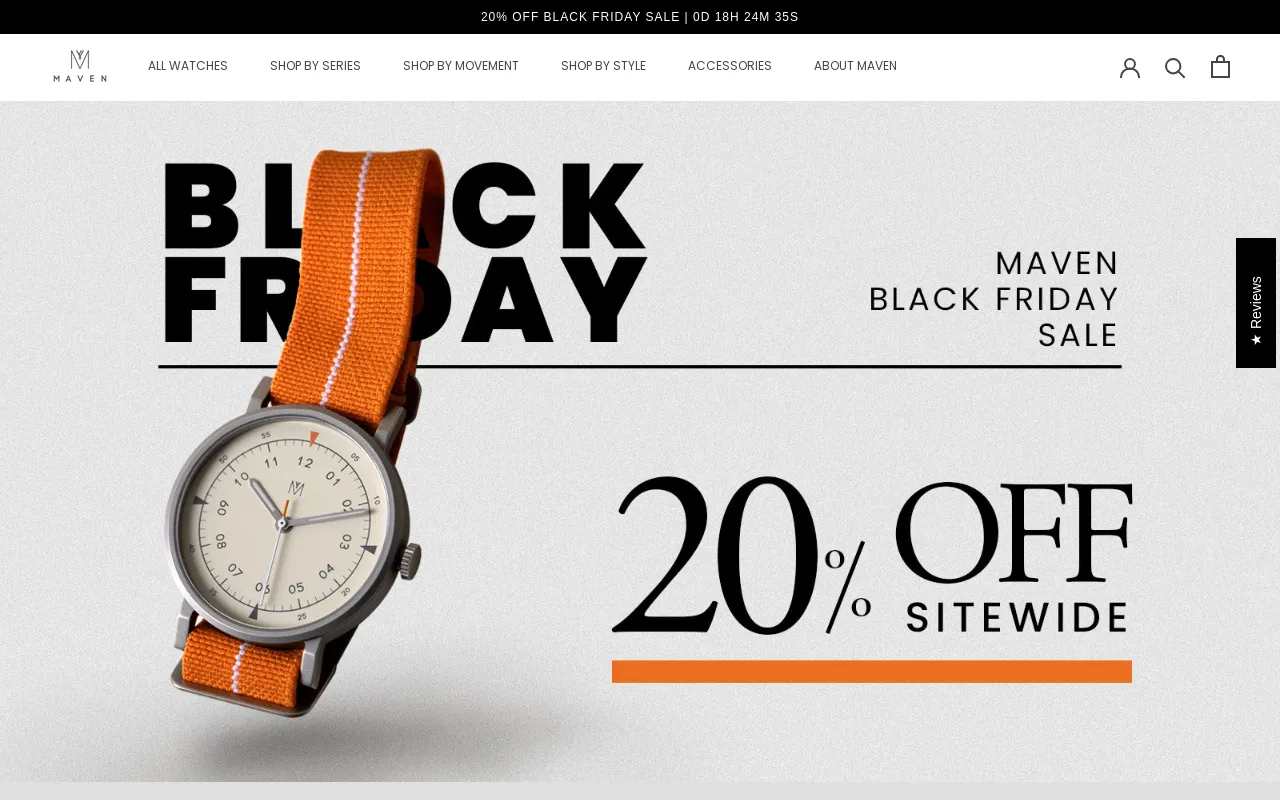Screen dimensions: 1280x800
Task: Click the orange bar under Sitewide
Action: 872,672
